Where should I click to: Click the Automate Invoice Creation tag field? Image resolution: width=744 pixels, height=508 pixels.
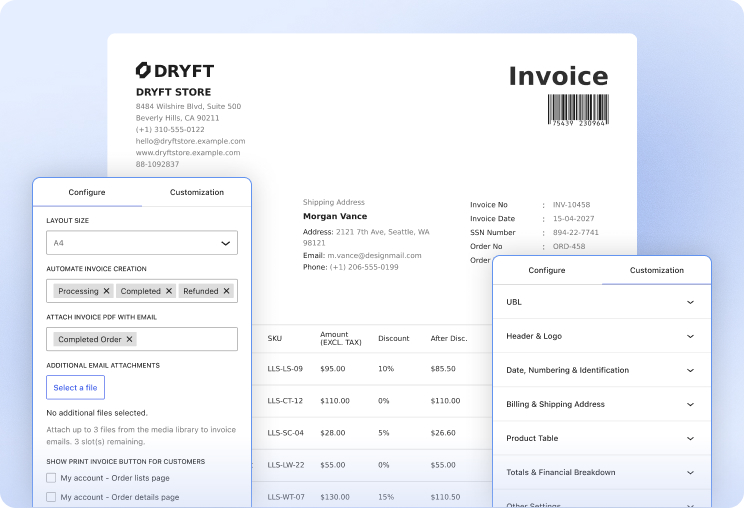(x=142, y=291)
